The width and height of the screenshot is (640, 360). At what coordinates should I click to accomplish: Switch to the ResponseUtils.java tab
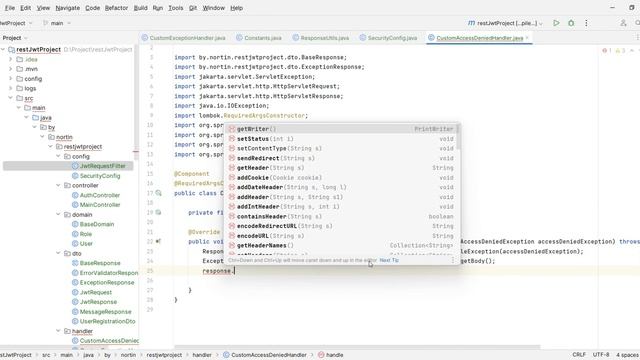(321, 38)
